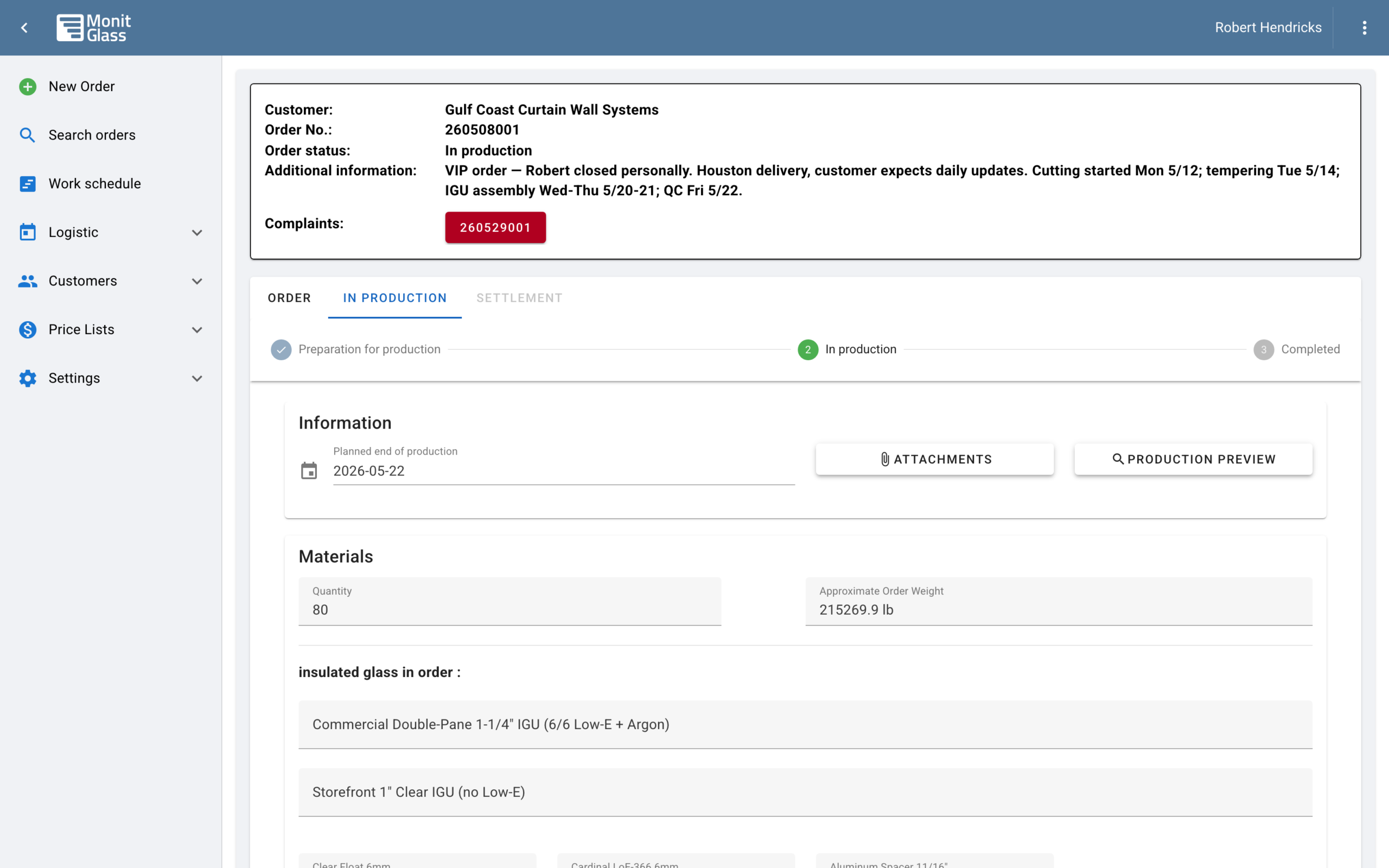1389x868 pixels.
Task: Click the Search orders magnifier icon
Action: pyautogui.click(x=28, y=135)
